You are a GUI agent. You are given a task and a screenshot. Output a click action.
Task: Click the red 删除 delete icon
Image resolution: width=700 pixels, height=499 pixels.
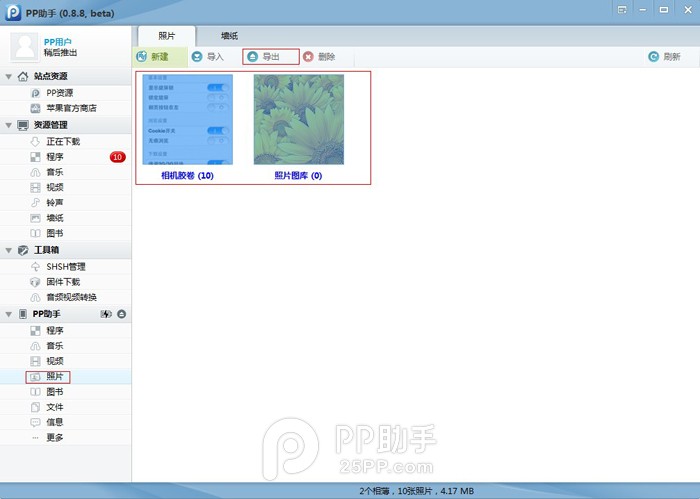pos(308,57)
